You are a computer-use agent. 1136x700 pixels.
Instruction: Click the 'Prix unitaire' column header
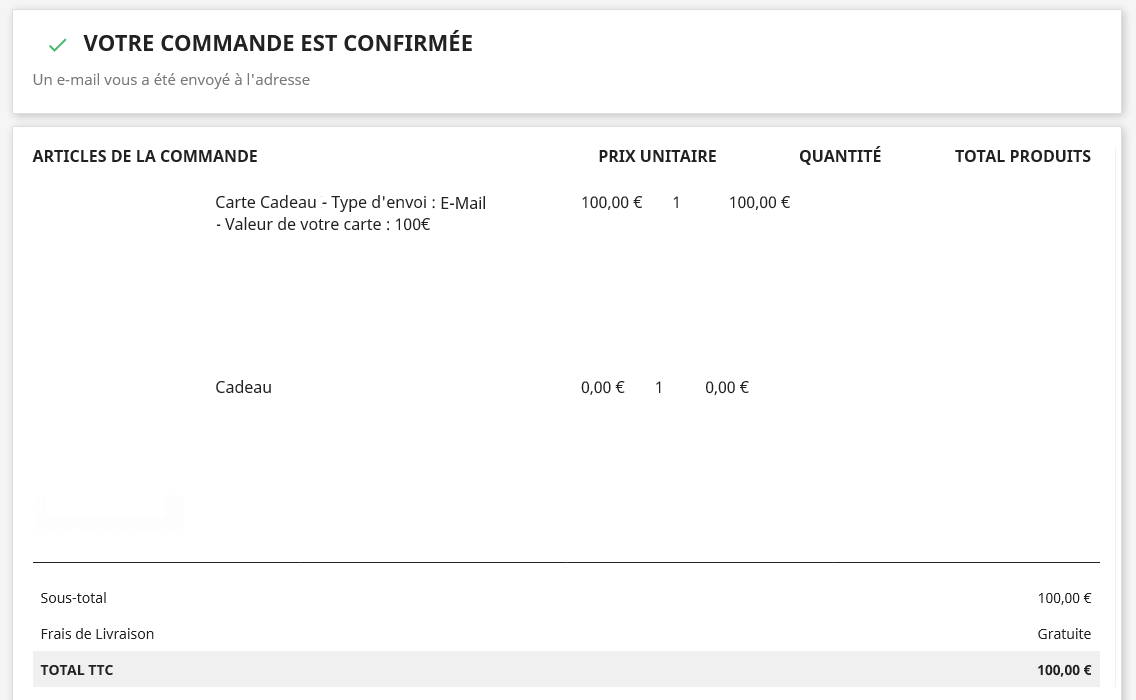(x=657, y=156)
